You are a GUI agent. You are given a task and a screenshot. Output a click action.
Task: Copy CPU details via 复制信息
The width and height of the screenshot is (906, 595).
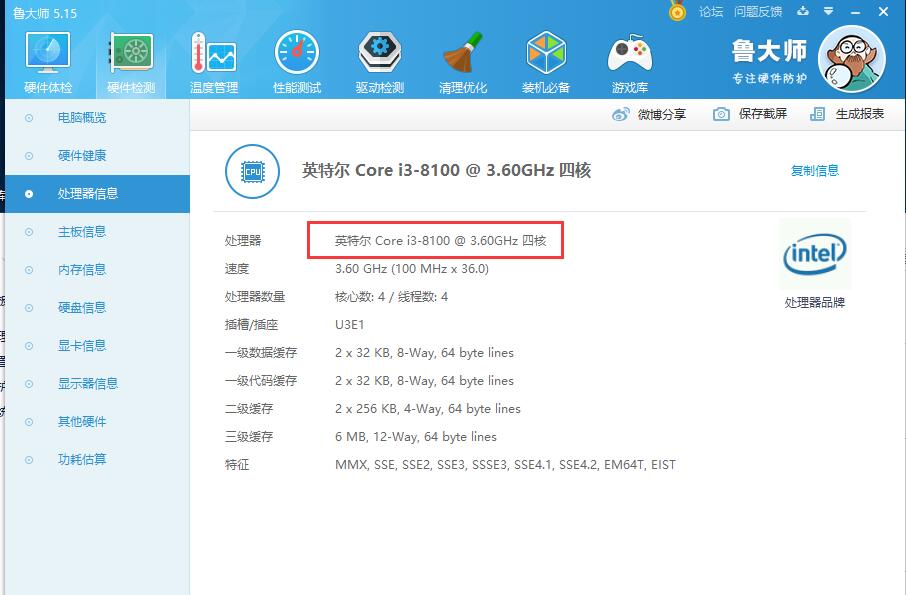click(x=815, y=171)
